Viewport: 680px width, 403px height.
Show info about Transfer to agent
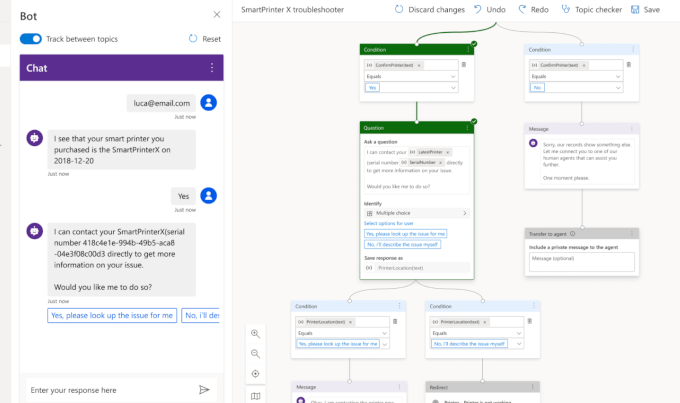tap(572, 234)
